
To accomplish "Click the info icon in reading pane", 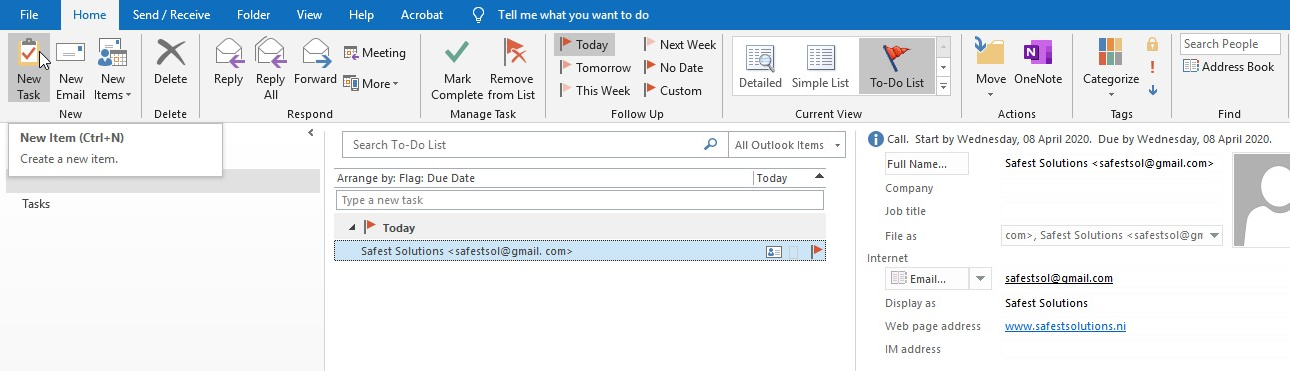I will pos(876,139).
